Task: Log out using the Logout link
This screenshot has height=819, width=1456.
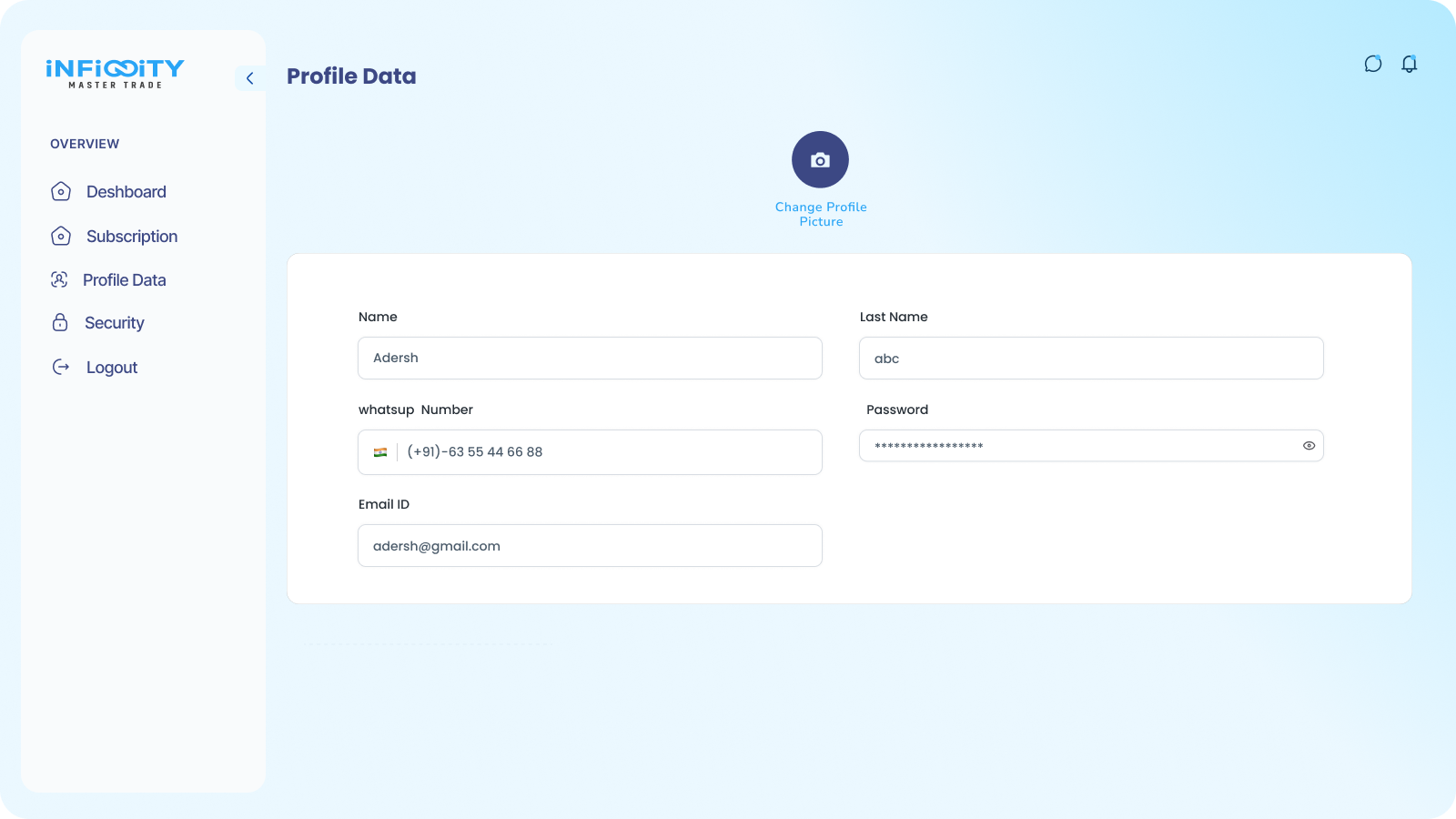Action: point(112,368)
